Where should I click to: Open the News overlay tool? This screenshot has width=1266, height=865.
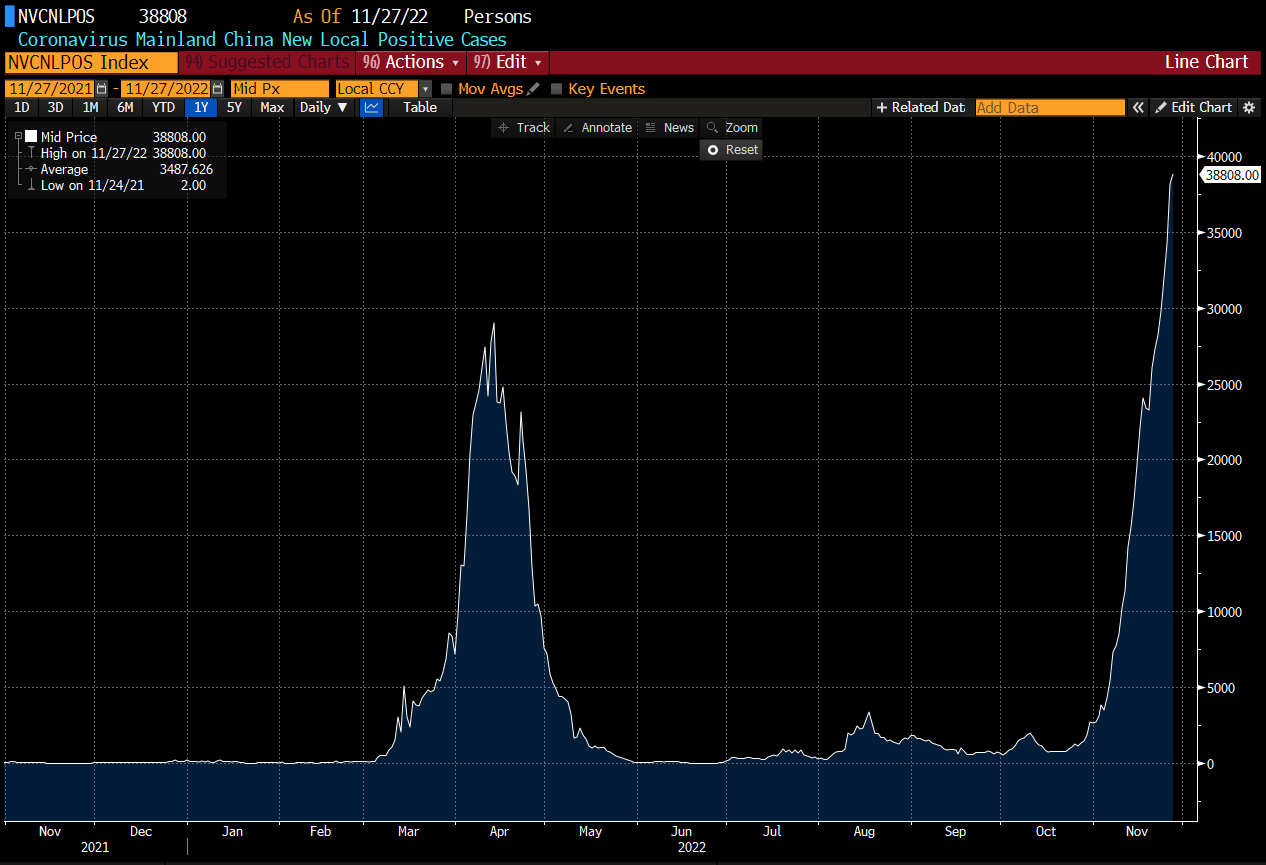tap(669, 127)
